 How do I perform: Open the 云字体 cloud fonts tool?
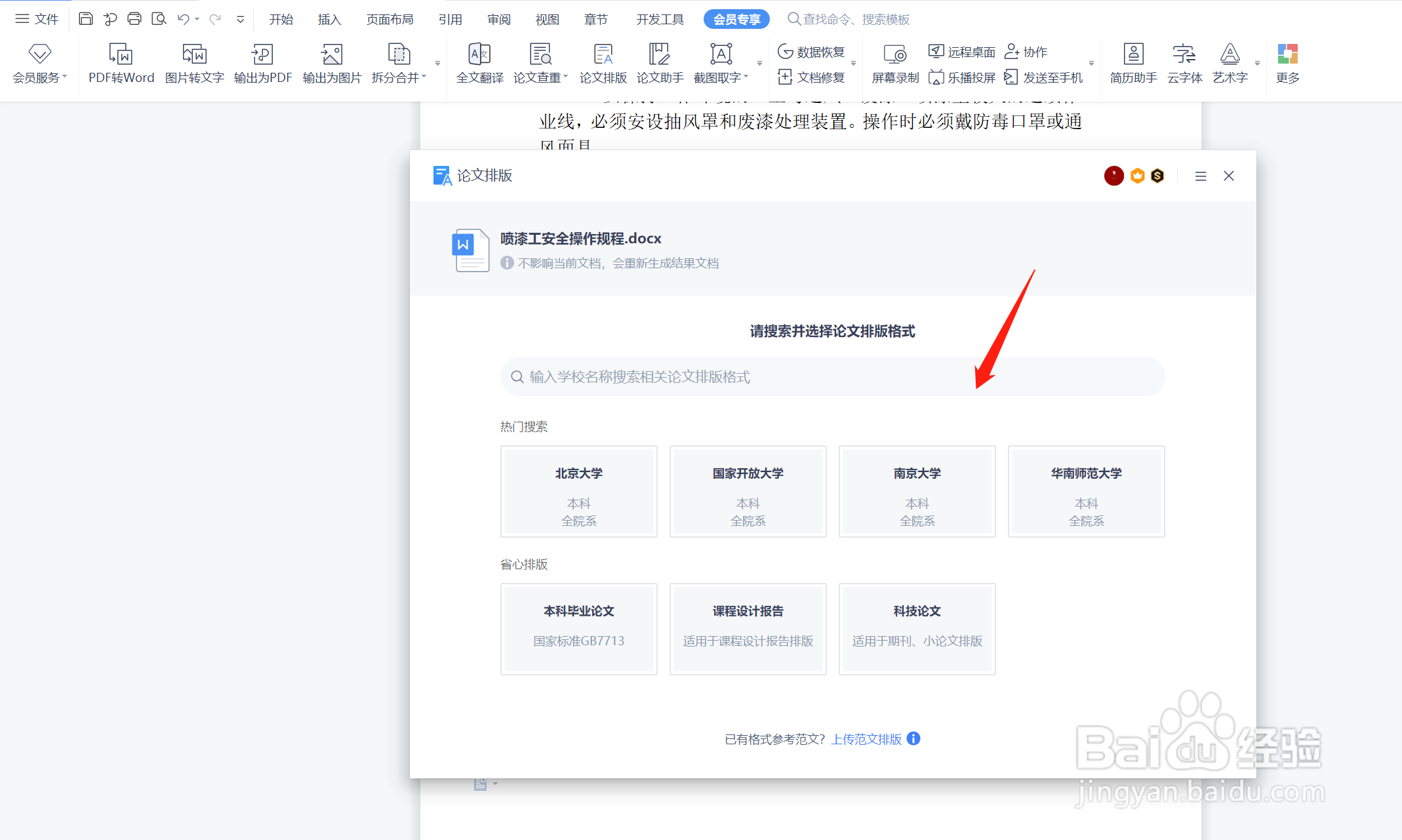point(1184,64)
